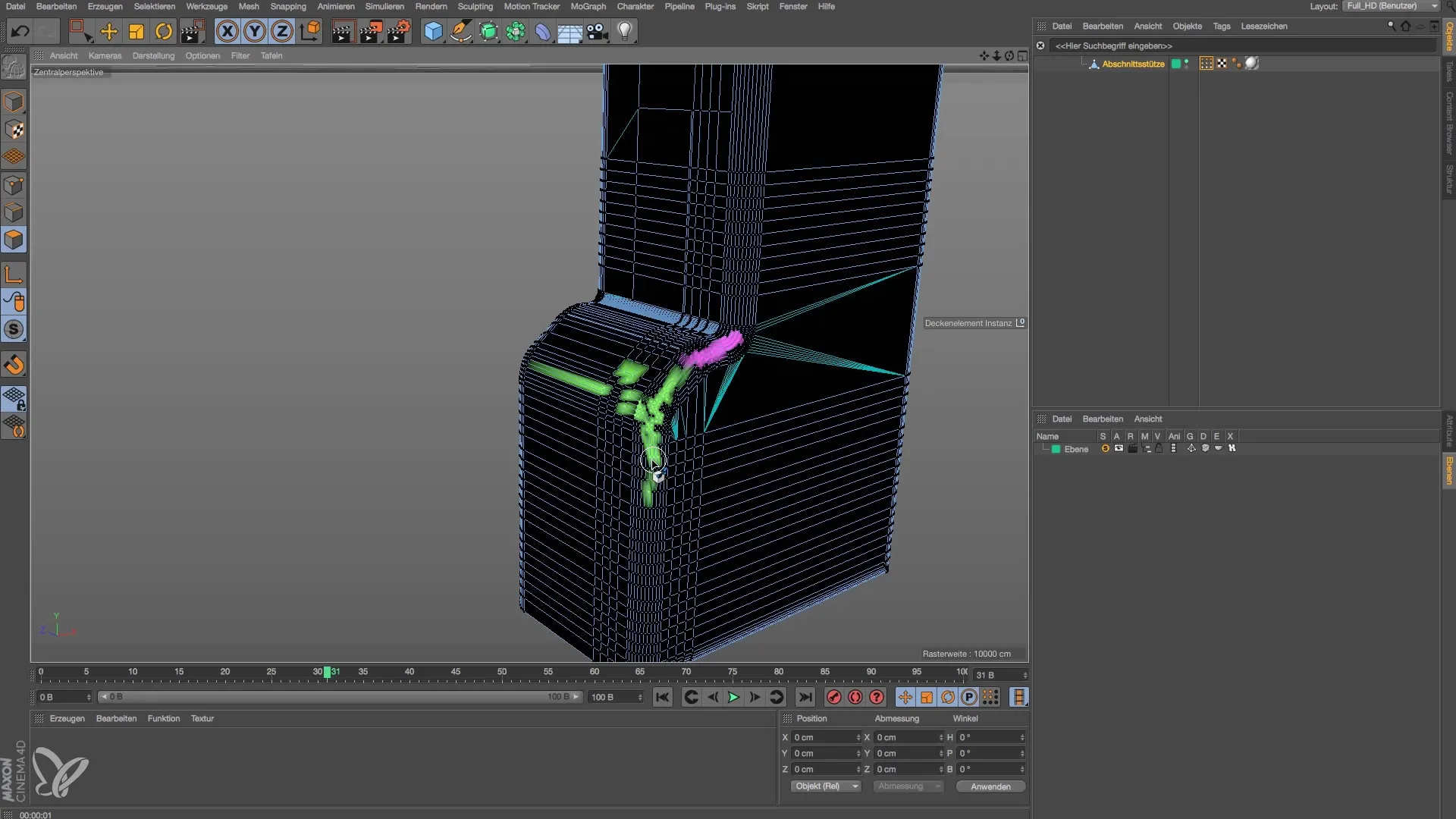Toggle Snap (S) in left toolbar

pyautogui.click(x=14, y=329)
